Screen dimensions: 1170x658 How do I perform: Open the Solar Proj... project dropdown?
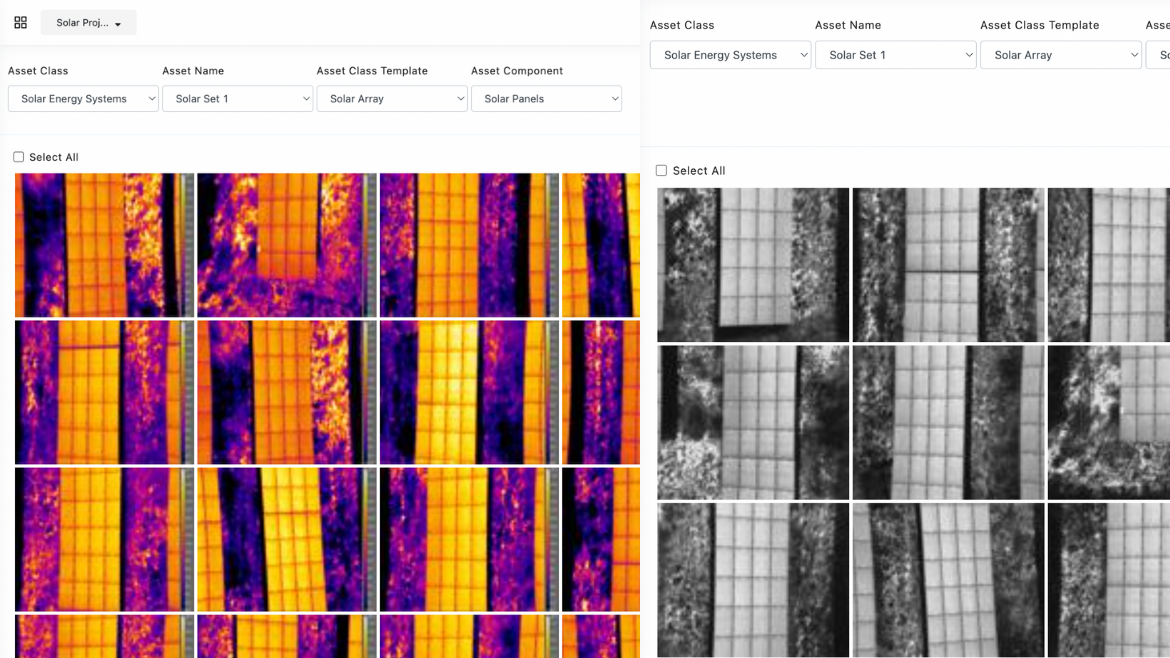click(x=88, y=22)
